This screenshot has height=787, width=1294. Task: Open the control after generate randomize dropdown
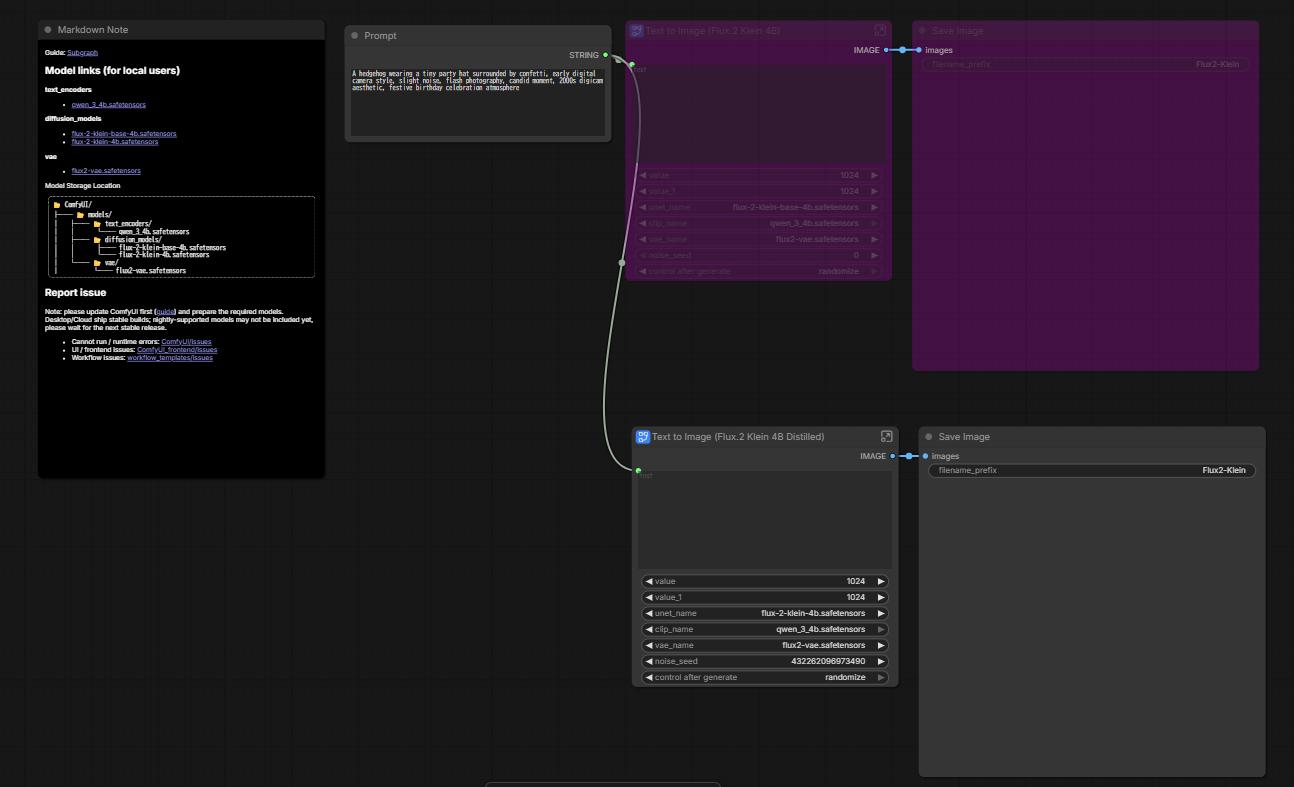pyautogui.click(x=765, y=677)
